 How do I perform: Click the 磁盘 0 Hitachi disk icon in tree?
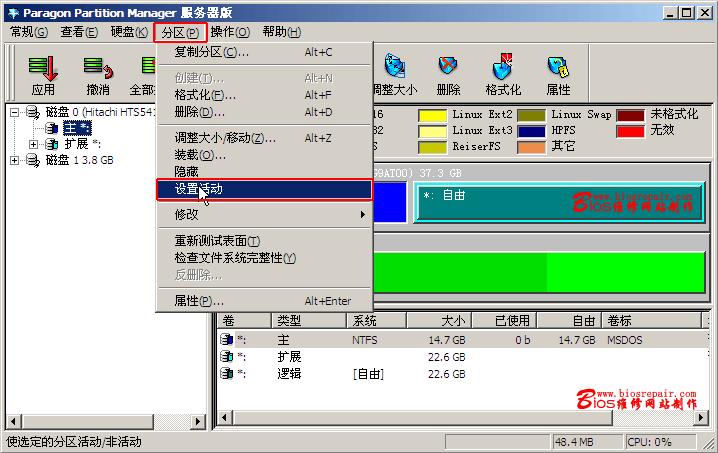pyautogui.click(x=33, y=112)
